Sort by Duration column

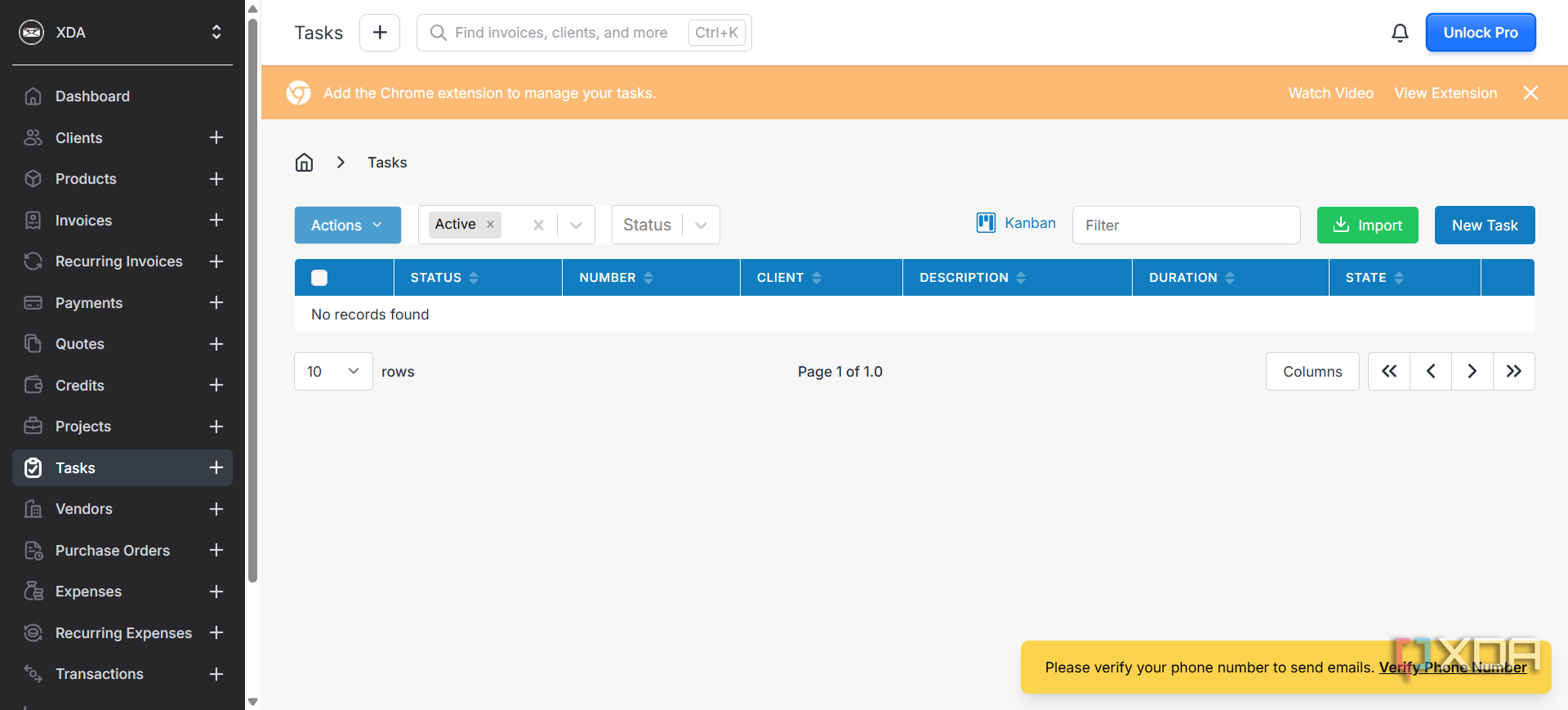(x=1192, y=278)
